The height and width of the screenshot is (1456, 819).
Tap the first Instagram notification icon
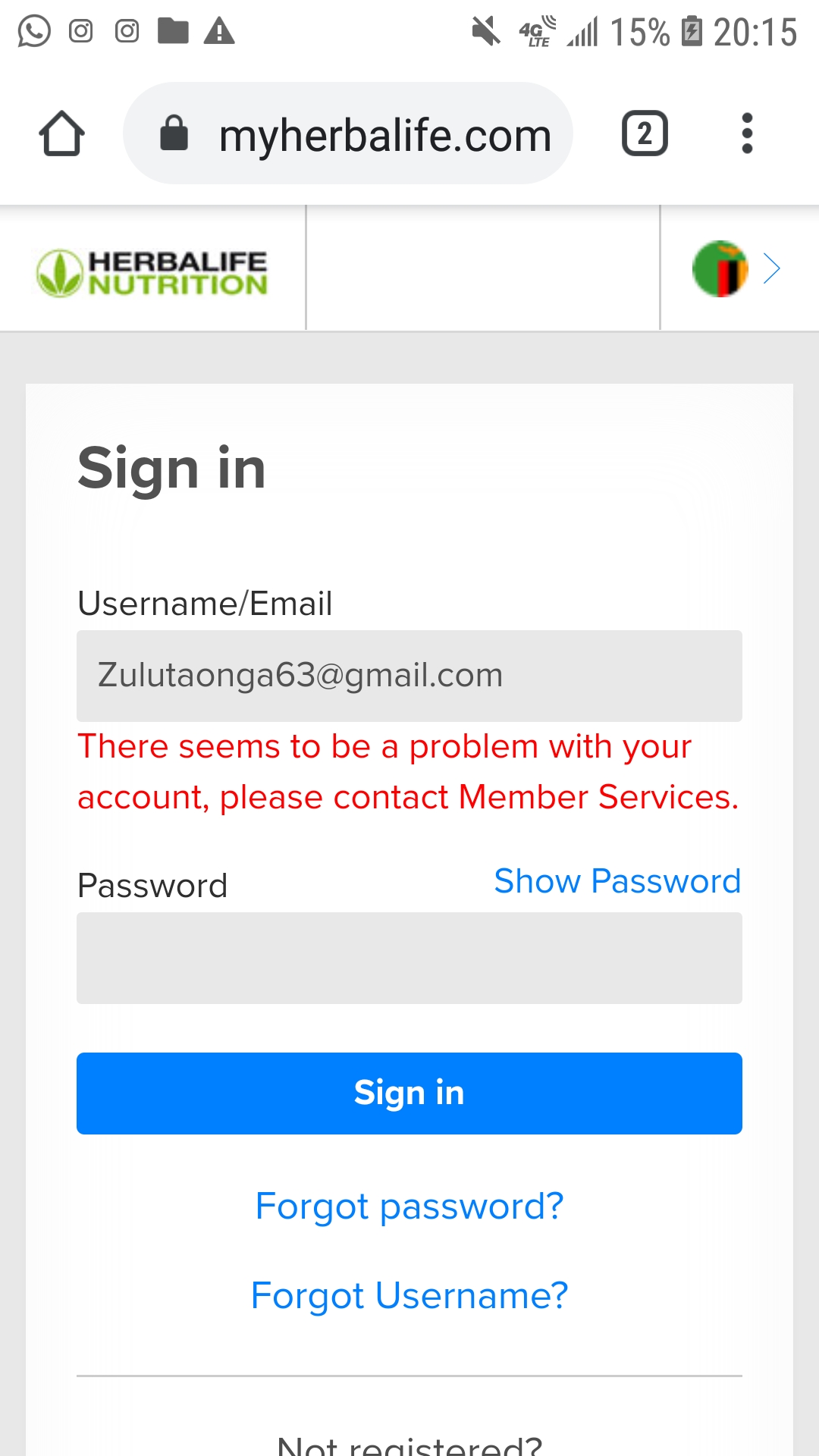pyautogui.click(x=81, y=31)
